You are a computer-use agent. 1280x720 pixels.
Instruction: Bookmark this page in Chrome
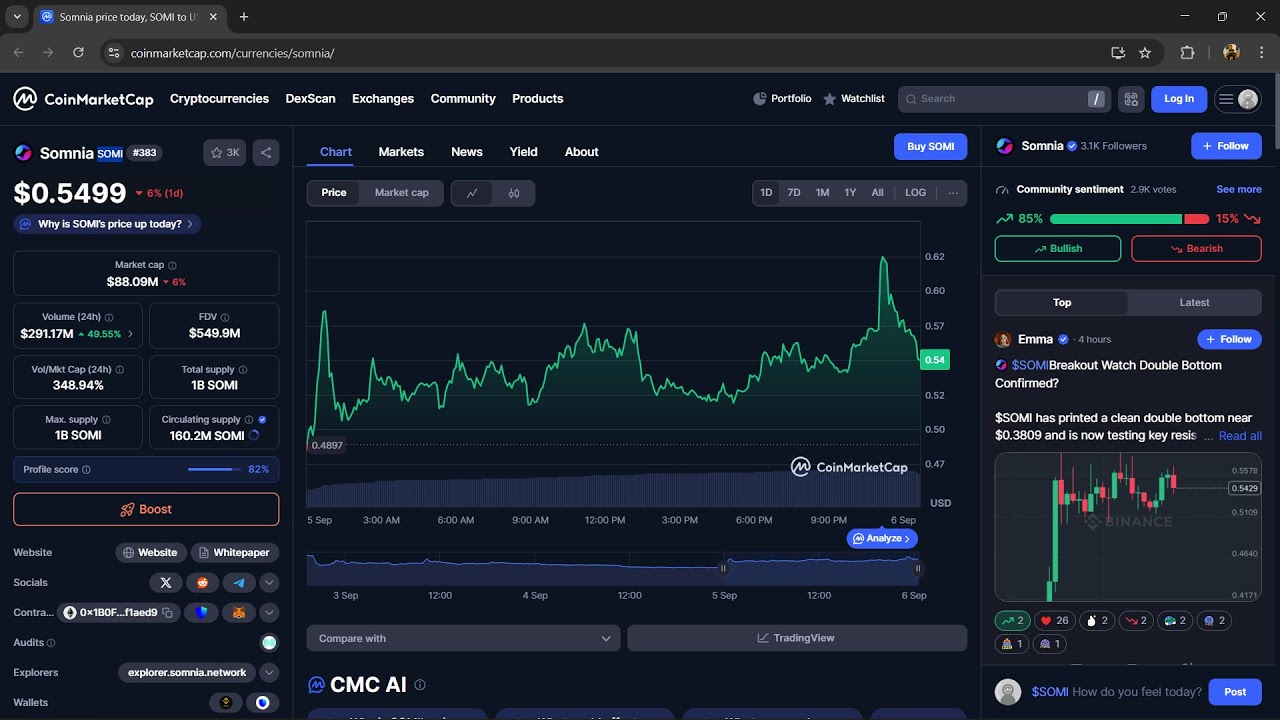click(x=1145, y=53)
